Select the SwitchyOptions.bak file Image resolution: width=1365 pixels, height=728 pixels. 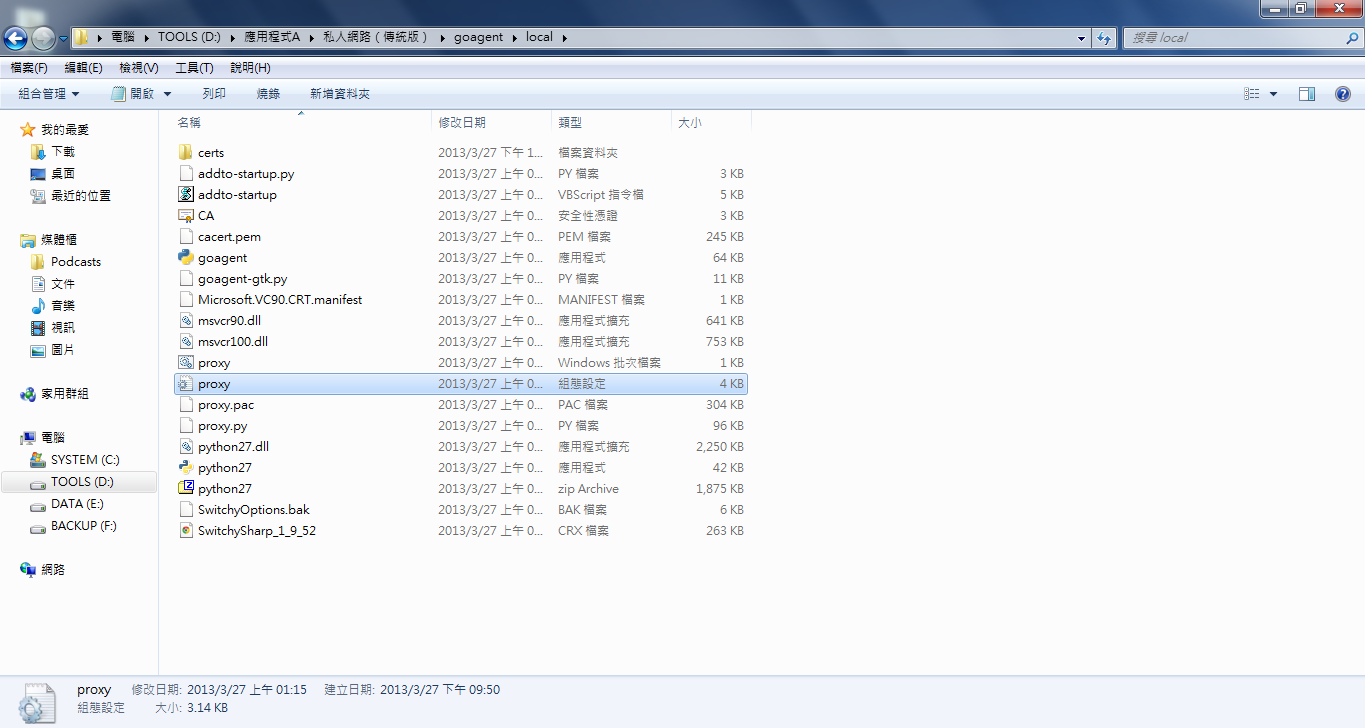460,510
